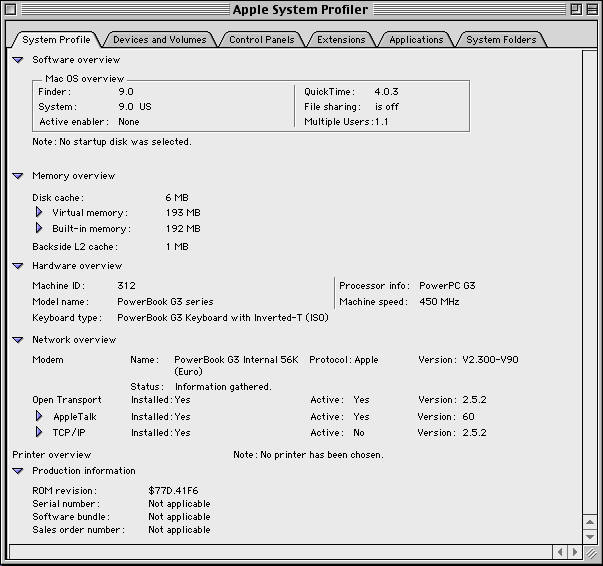603x566 pixels.
Task: Click the AppleTalk Version 60 value
Action: click(468, 417)
